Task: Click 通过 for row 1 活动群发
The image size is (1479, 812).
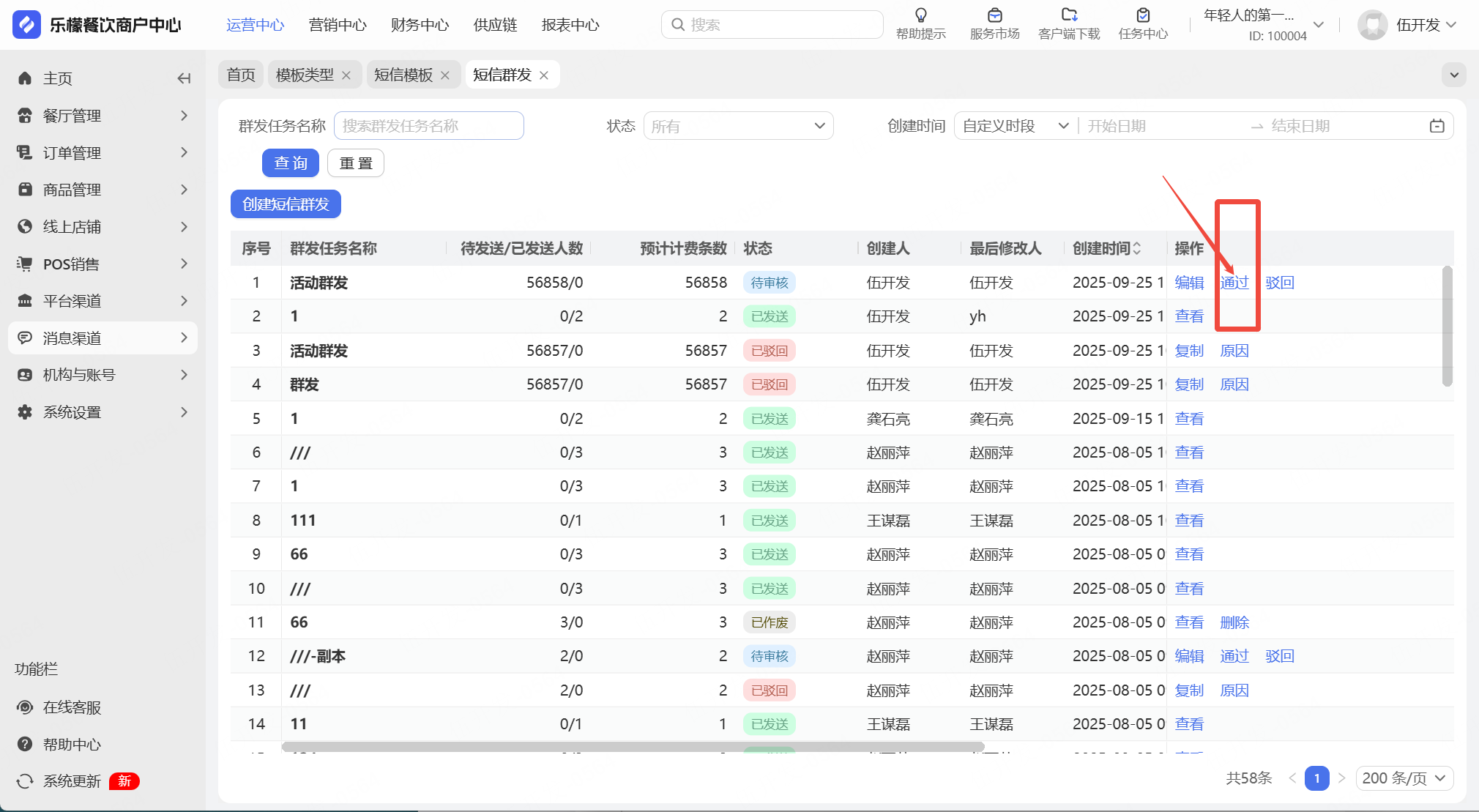Action: point(1234,283)
